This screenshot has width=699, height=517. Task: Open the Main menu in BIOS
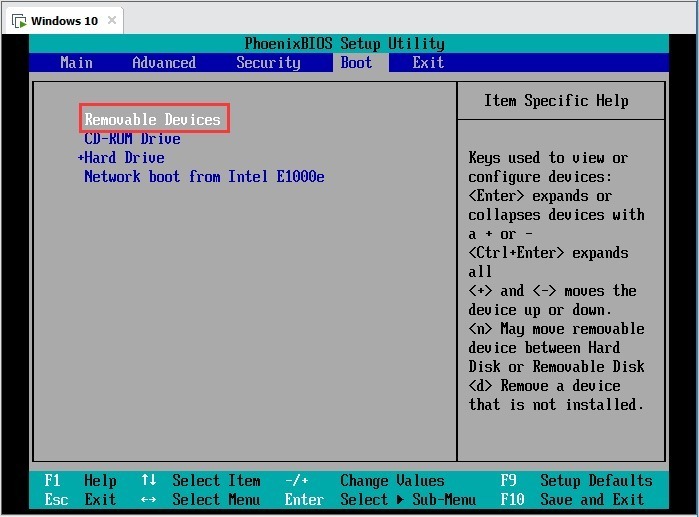tap(77, 62)
